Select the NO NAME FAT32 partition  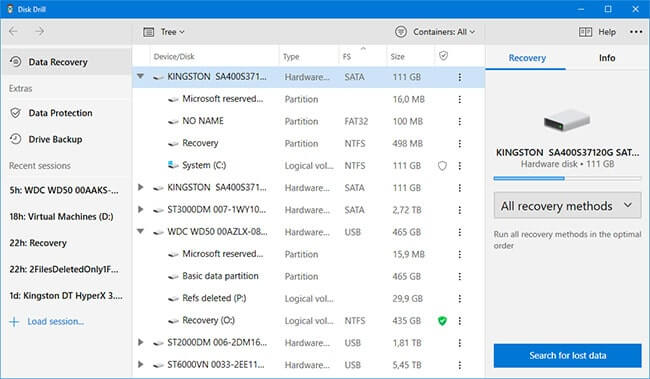click(308, 121)
